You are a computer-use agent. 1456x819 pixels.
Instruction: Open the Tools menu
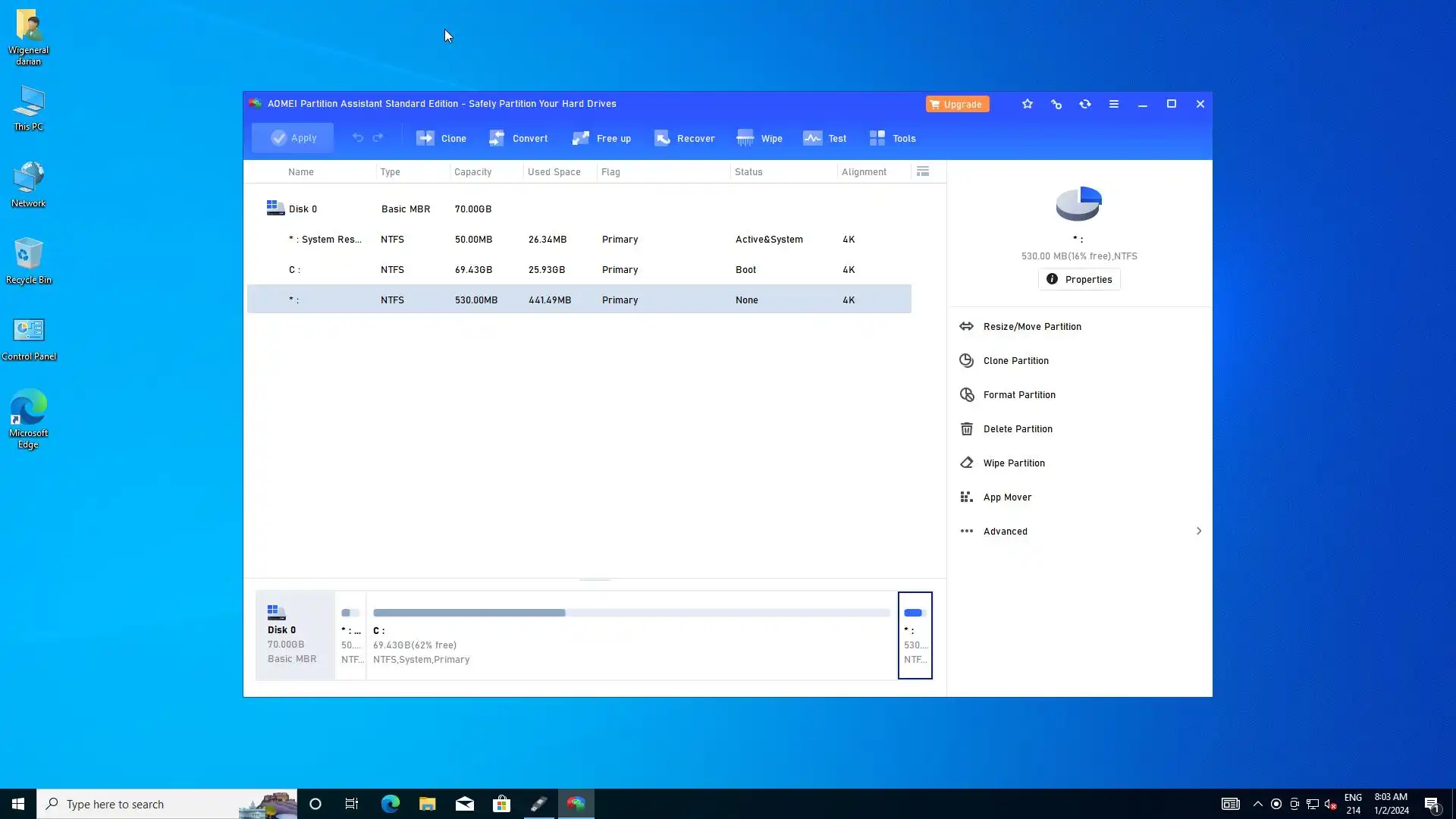coord(893,138)
